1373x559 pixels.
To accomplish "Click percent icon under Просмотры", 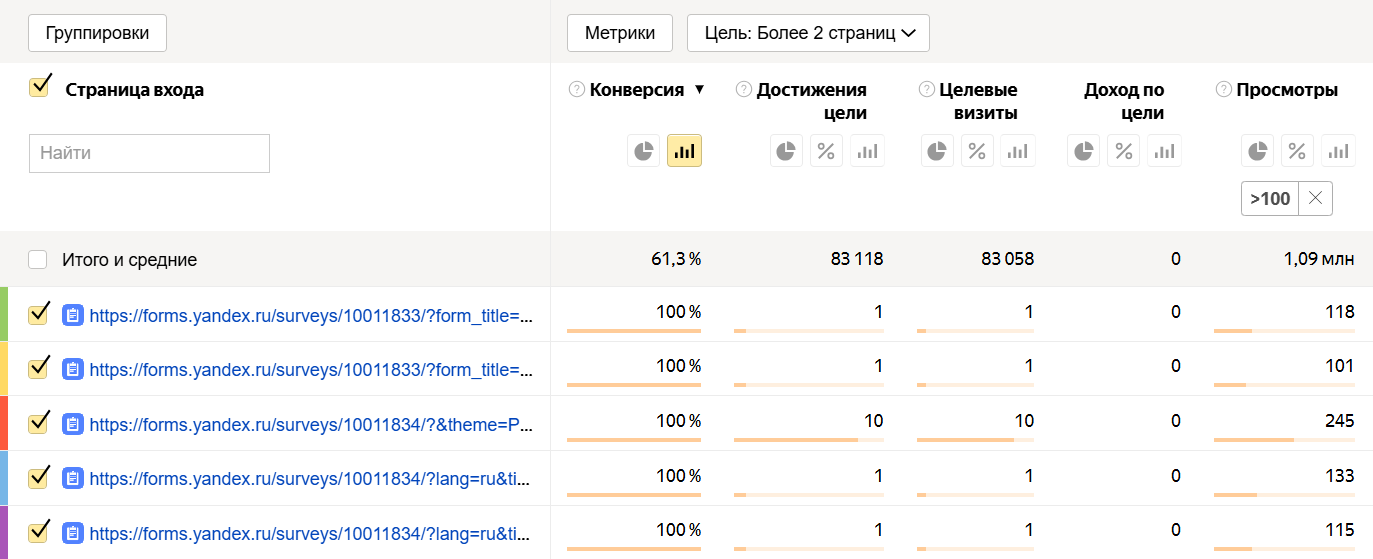I will pyautogui.click(x=1297, y=151).
